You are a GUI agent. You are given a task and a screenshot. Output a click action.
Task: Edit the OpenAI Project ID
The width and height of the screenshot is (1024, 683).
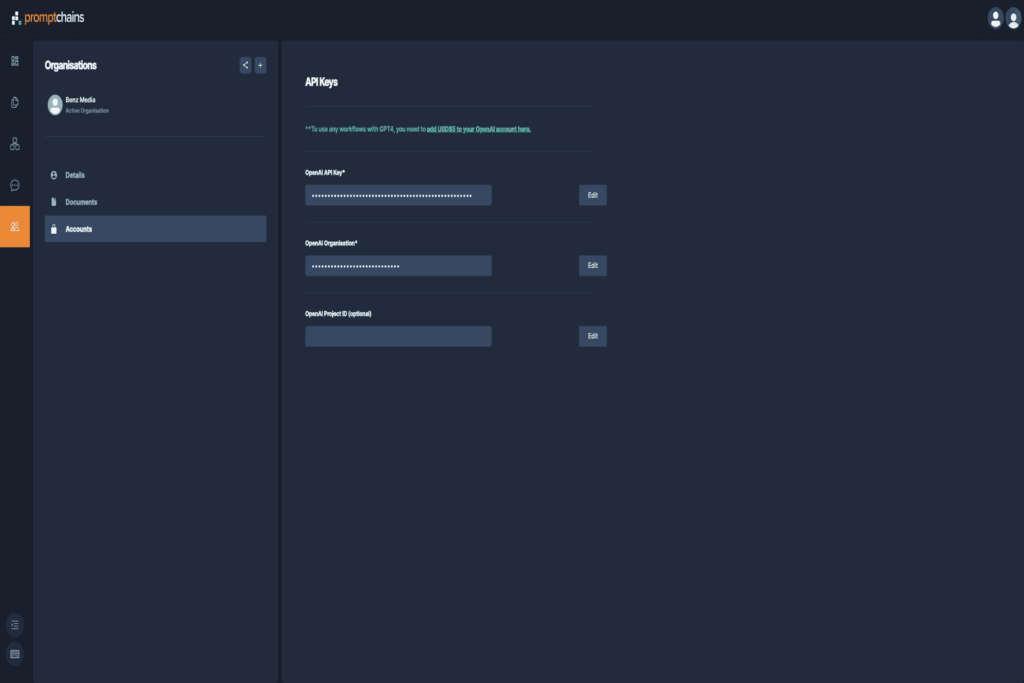592,336
